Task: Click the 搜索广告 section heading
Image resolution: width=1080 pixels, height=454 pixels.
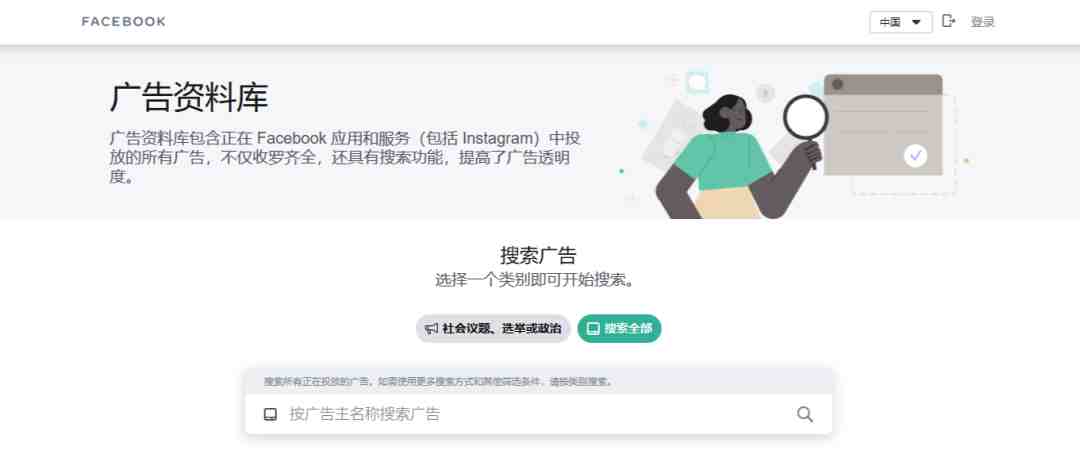Action: 538,255
